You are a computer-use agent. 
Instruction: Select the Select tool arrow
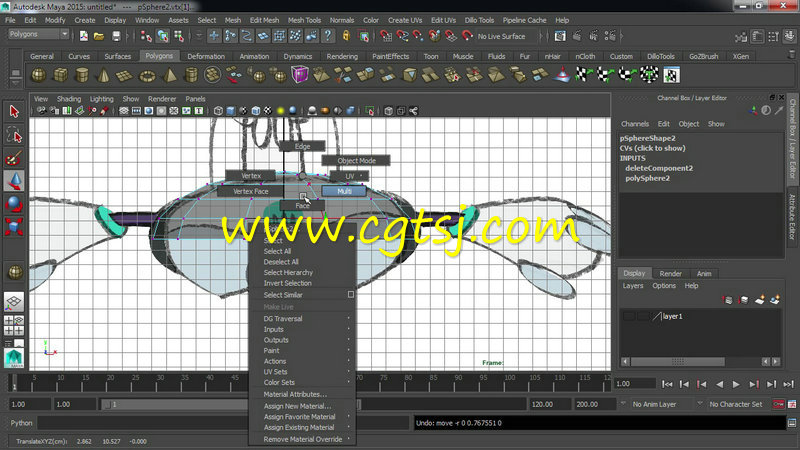click(x=14, y=111)
